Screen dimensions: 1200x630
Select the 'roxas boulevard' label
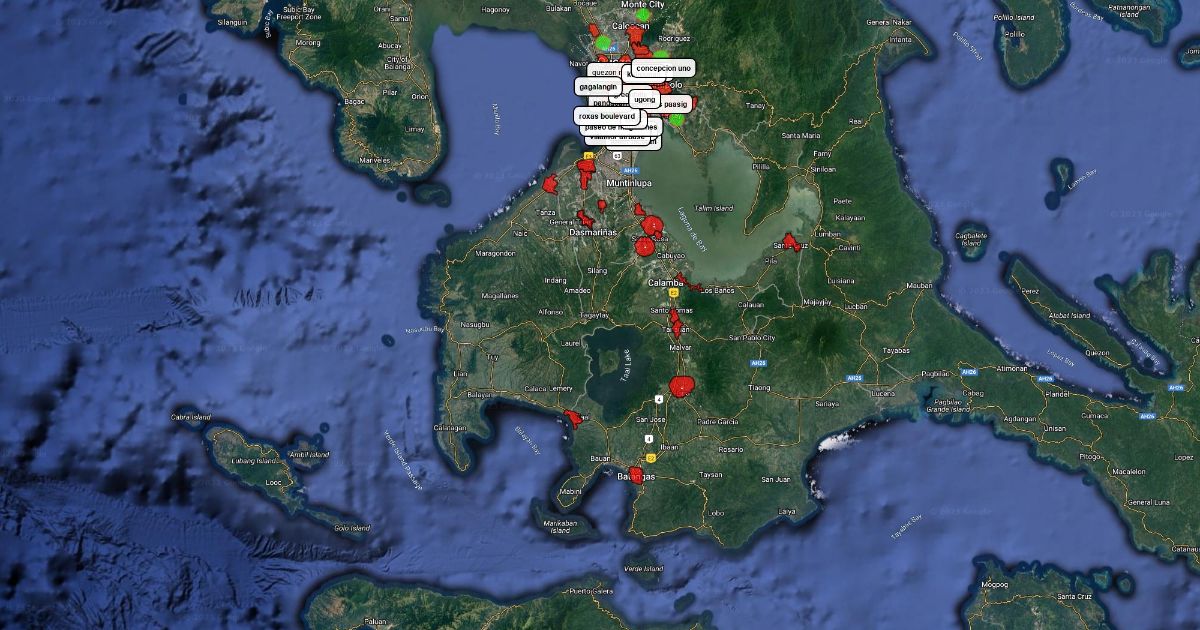[x=607, y=116]
